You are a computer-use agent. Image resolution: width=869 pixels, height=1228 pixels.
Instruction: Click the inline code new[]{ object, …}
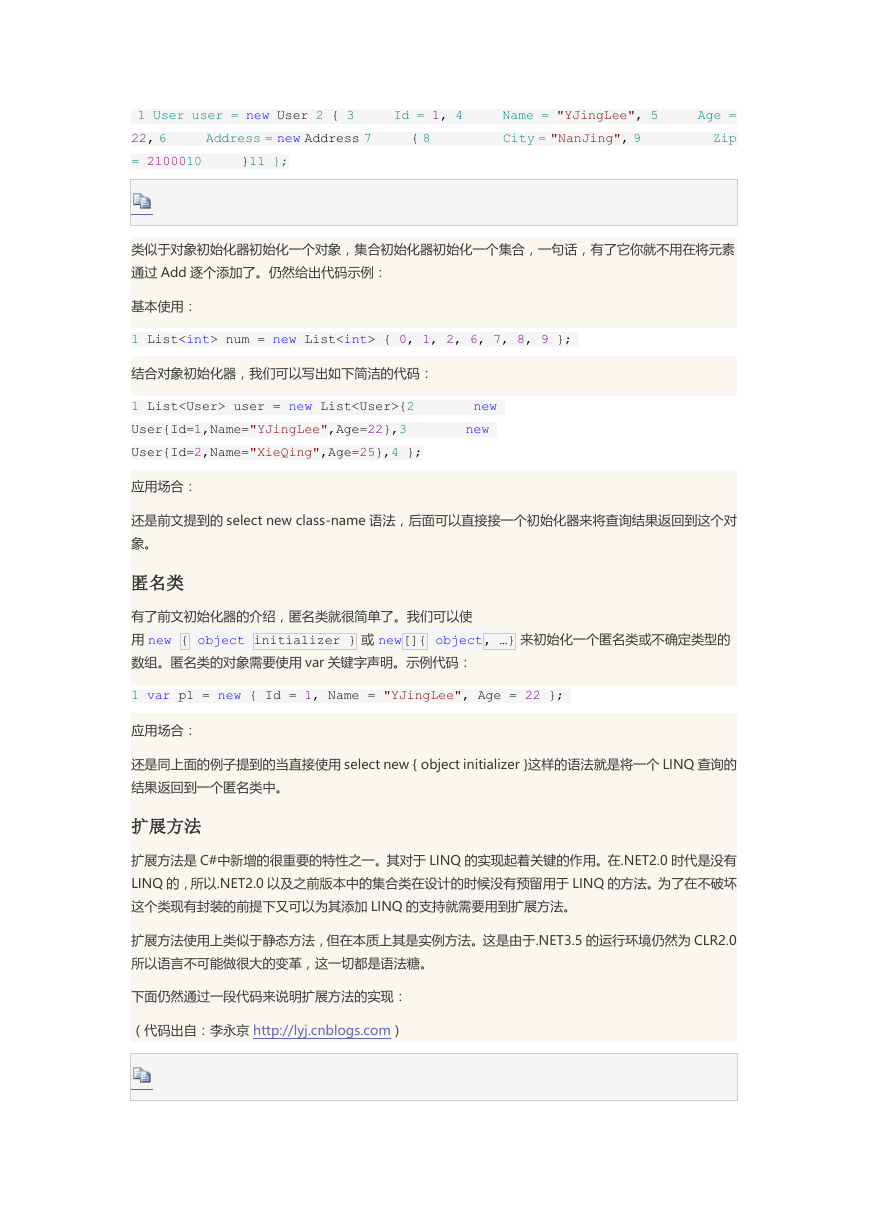pos(447,640)
